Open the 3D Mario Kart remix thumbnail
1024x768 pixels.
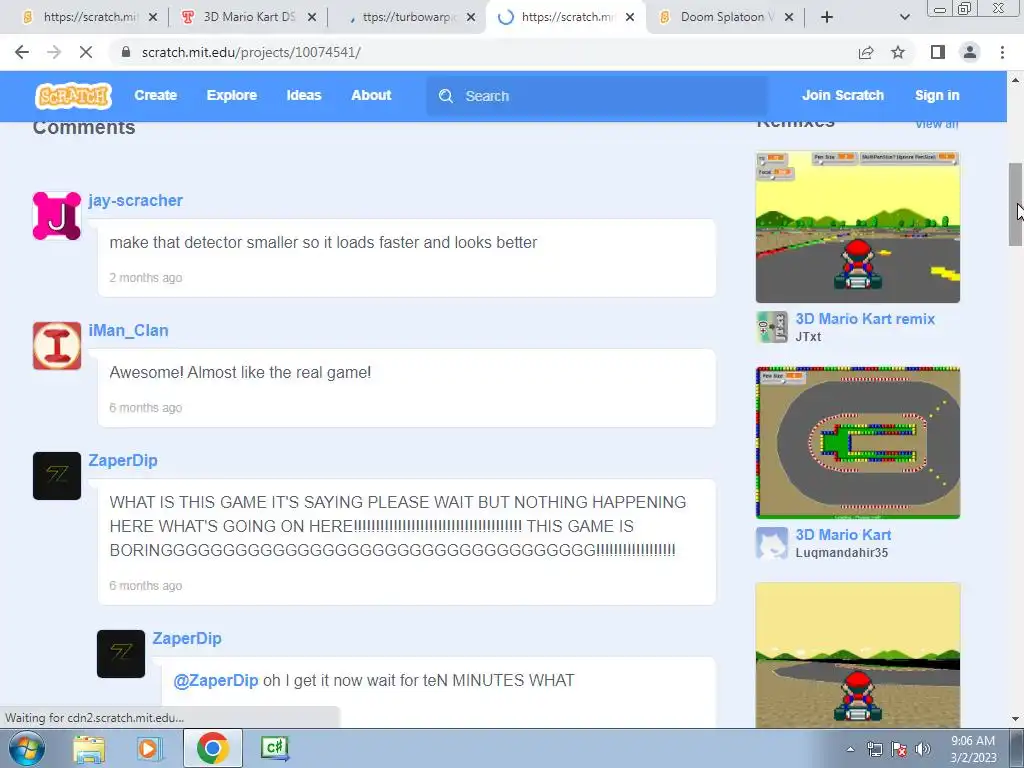click(857, 227)
